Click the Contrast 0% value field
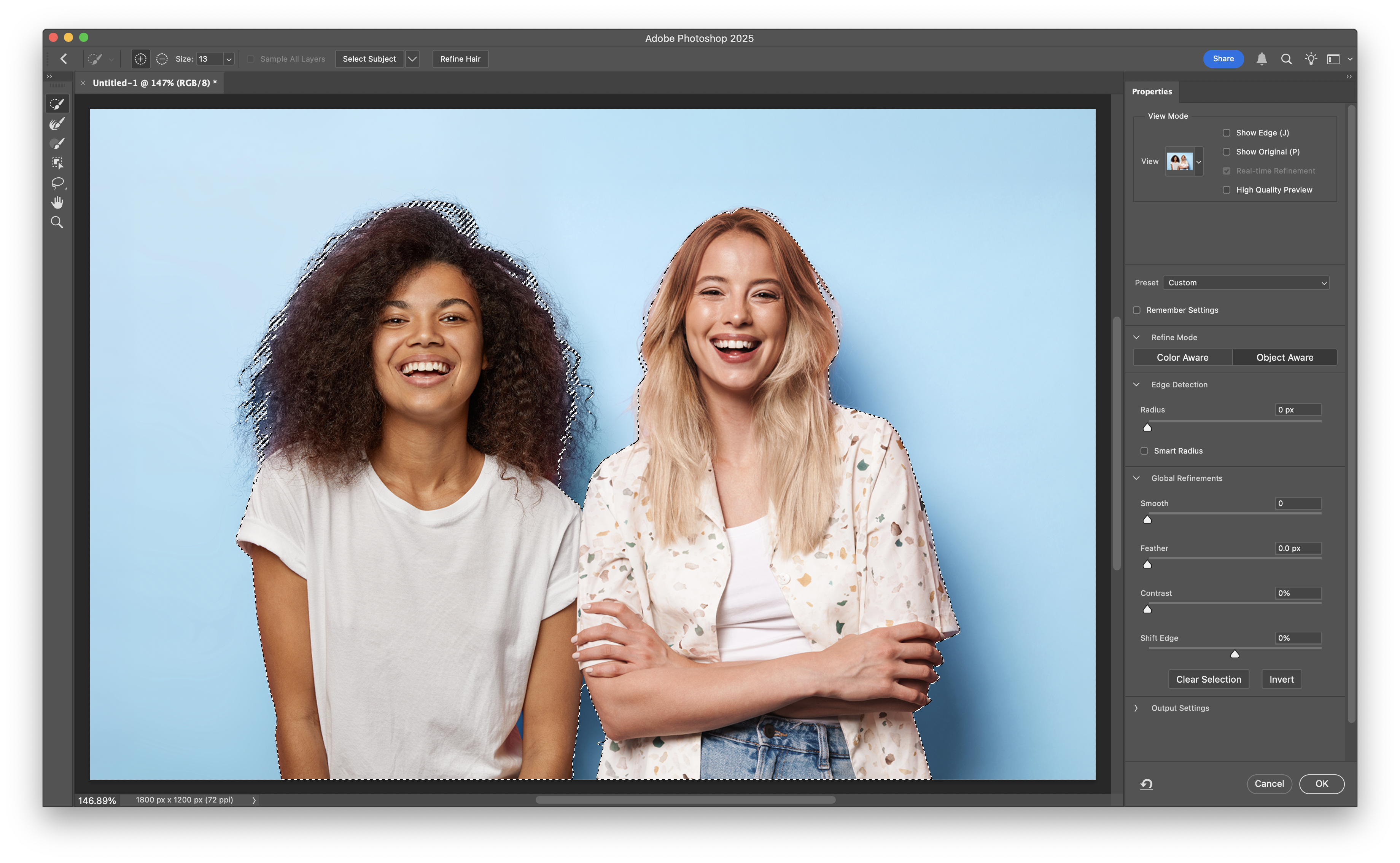 pos(1298,593)
